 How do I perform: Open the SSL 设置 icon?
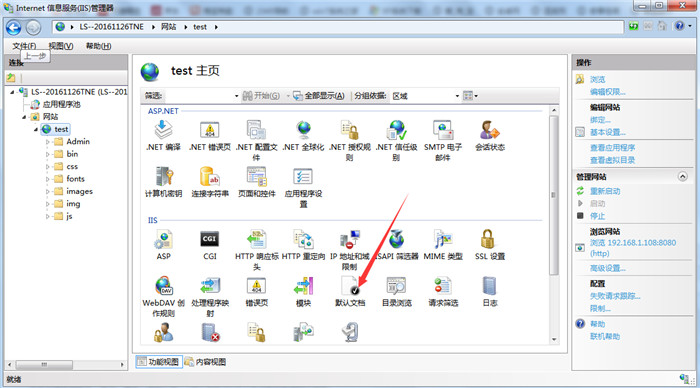(489, 245)
